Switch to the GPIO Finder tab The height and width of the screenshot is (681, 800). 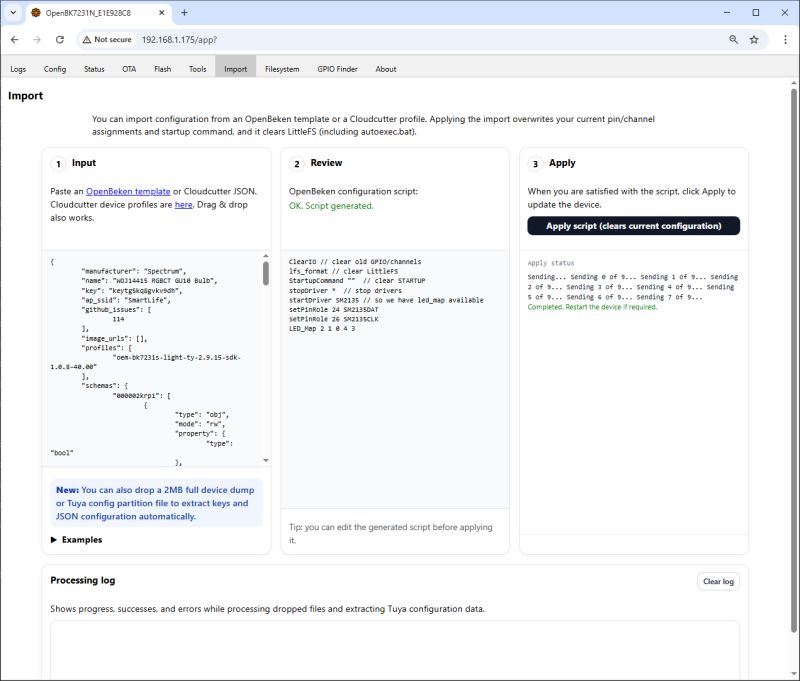coord(336,69)
